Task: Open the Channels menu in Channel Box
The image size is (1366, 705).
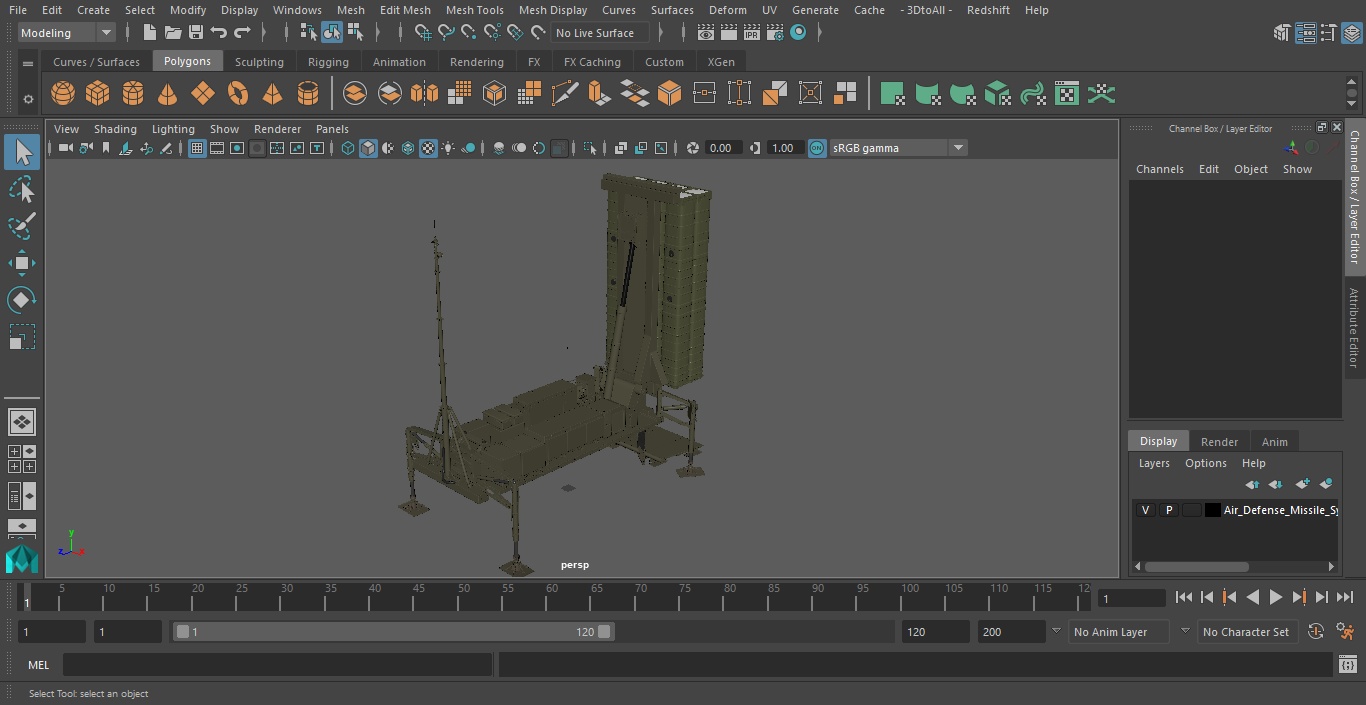Action: click(x=1159, y=169)
